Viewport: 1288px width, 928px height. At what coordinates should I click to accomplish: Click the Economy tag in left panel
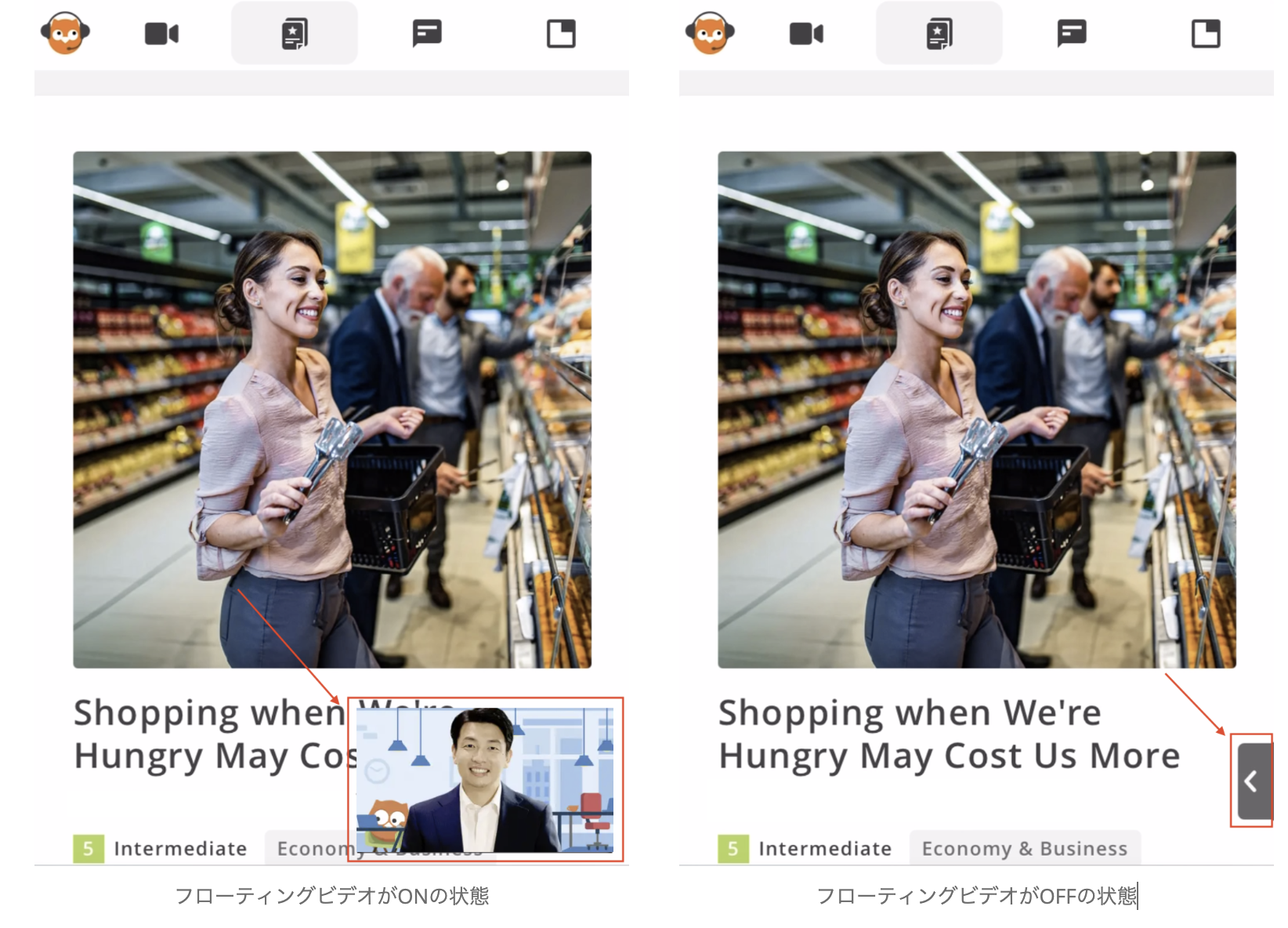pos(310,848)
